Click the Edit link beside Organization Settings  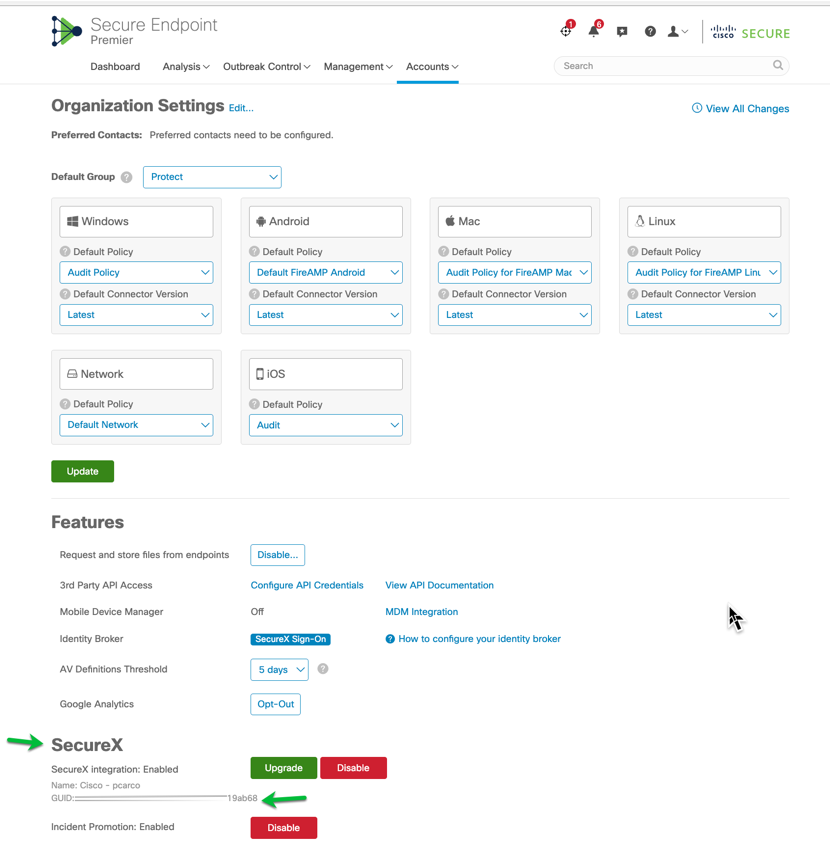pyautogui.click(x=241, y=108)
